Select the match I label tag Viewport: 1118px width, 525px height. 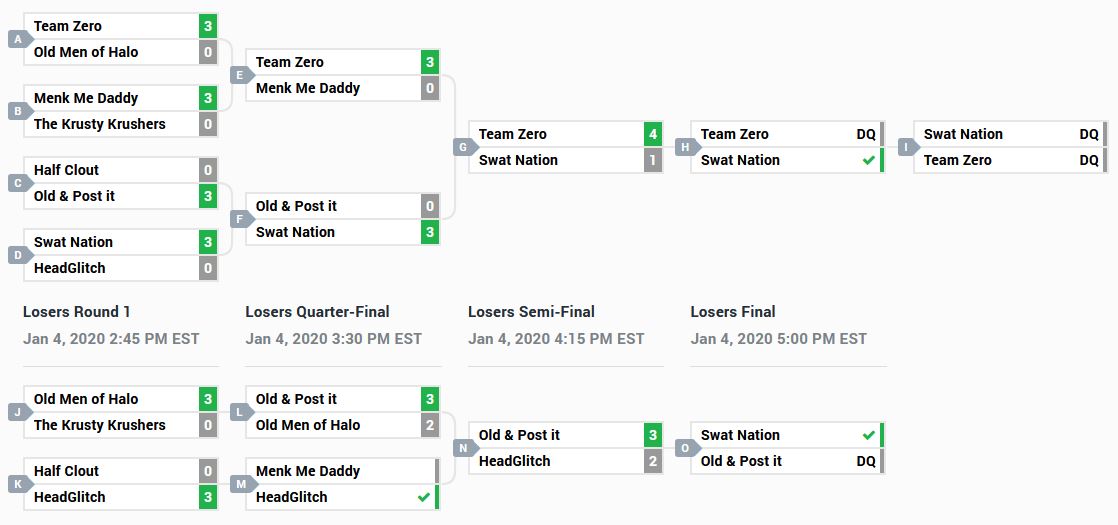coord(909,147)
